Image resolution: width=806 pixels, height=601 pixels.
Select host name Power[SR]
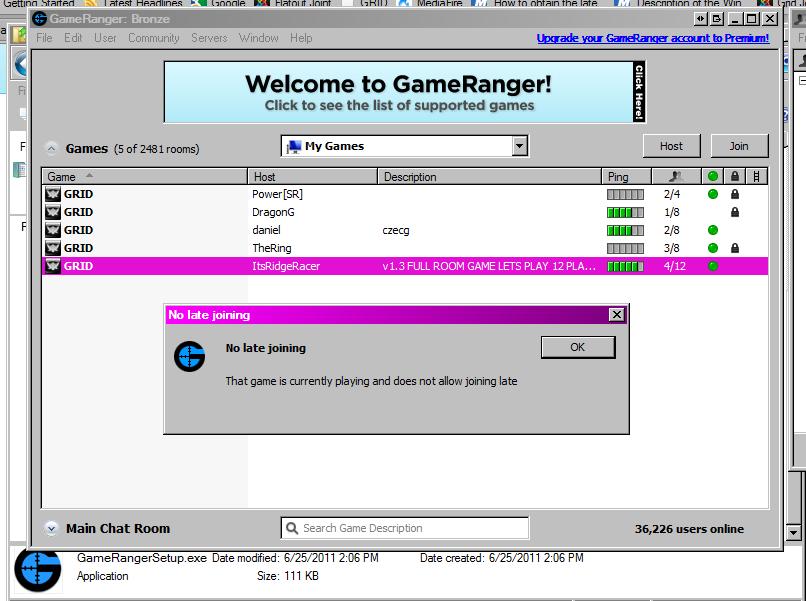[x=277, y=194]
